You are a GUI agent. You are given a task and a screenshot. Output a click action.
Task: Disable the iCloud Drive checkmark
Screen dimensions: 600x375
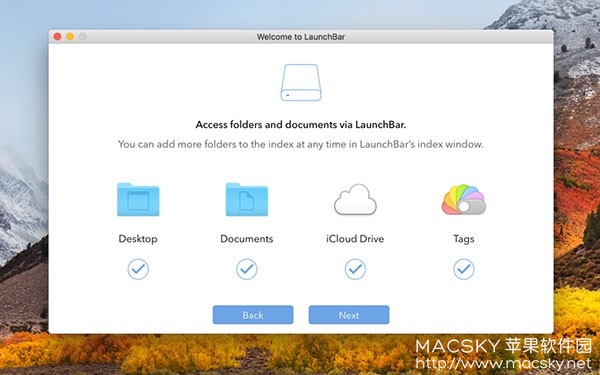coord(355,269)
